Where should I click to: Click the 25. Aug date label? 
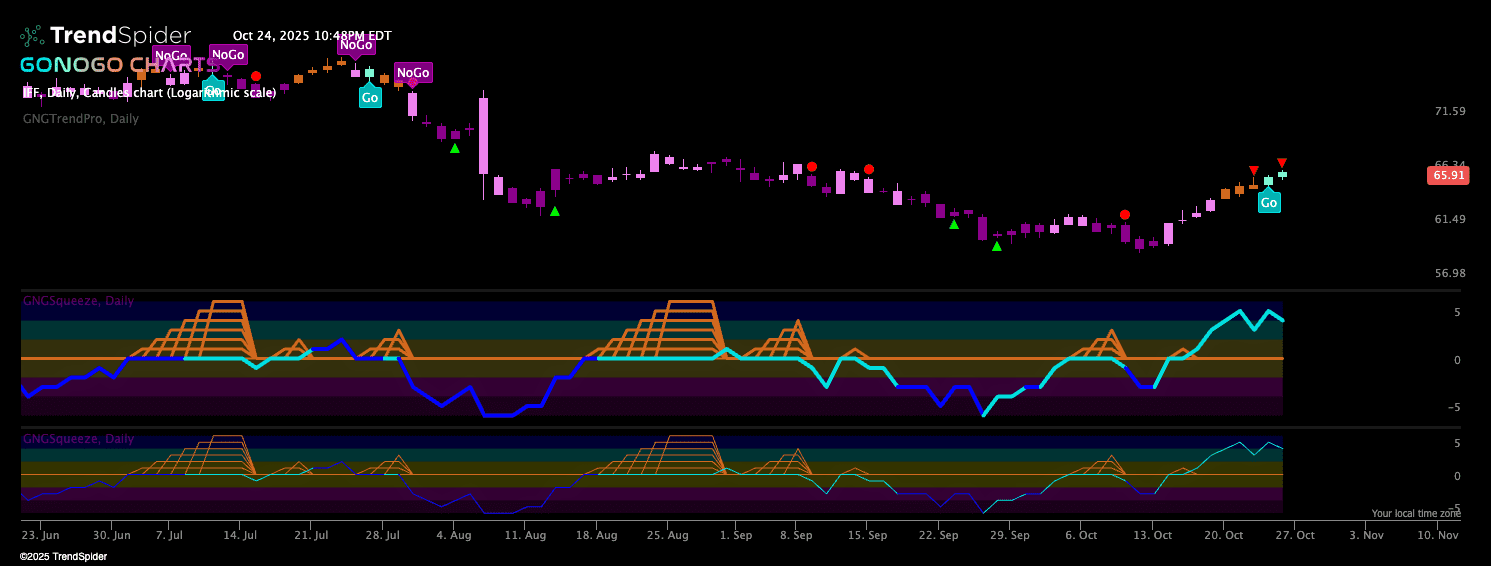pos(667,535)
